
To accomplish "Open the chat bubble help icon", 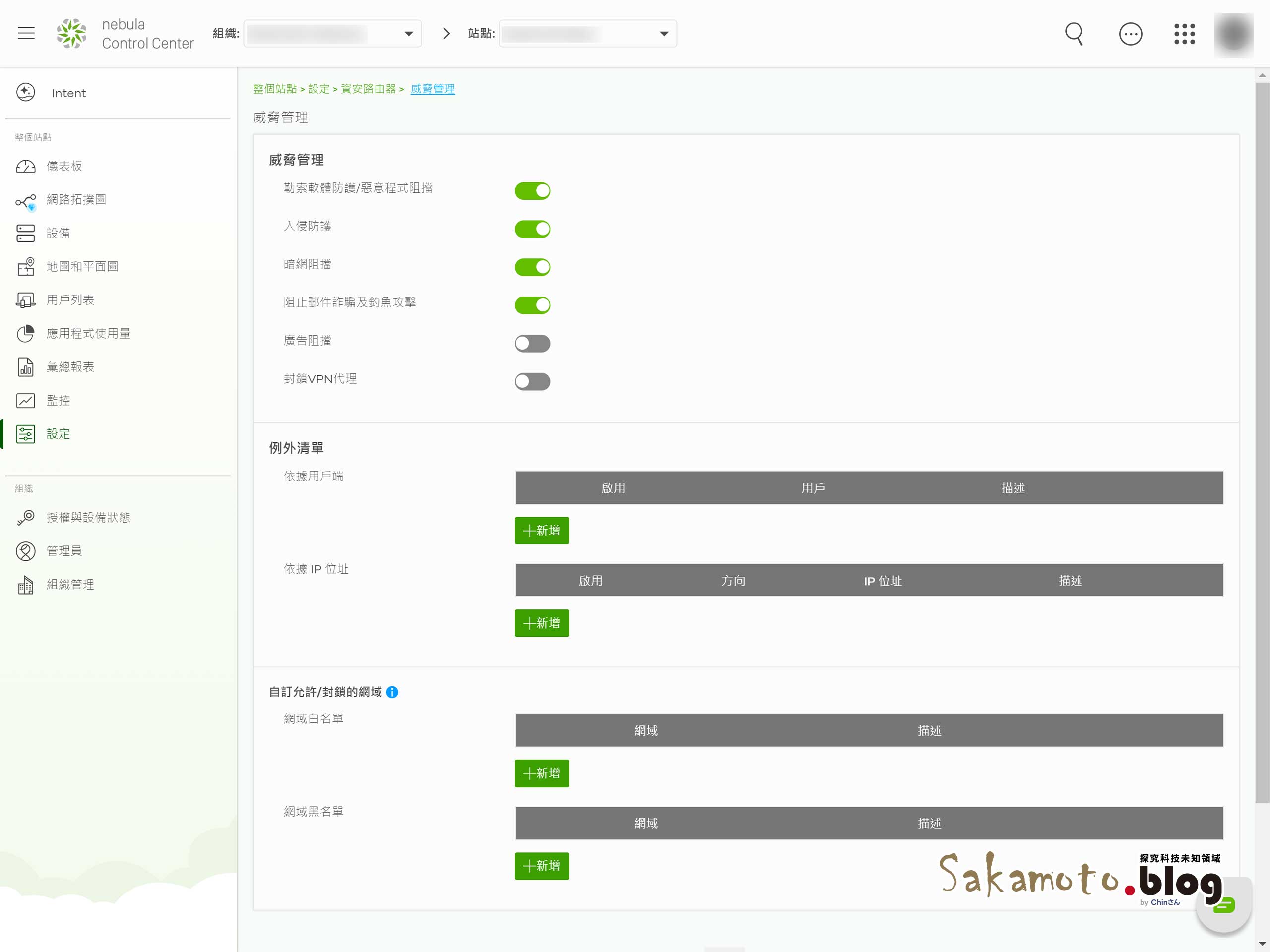I will [x=1130, y=34].
